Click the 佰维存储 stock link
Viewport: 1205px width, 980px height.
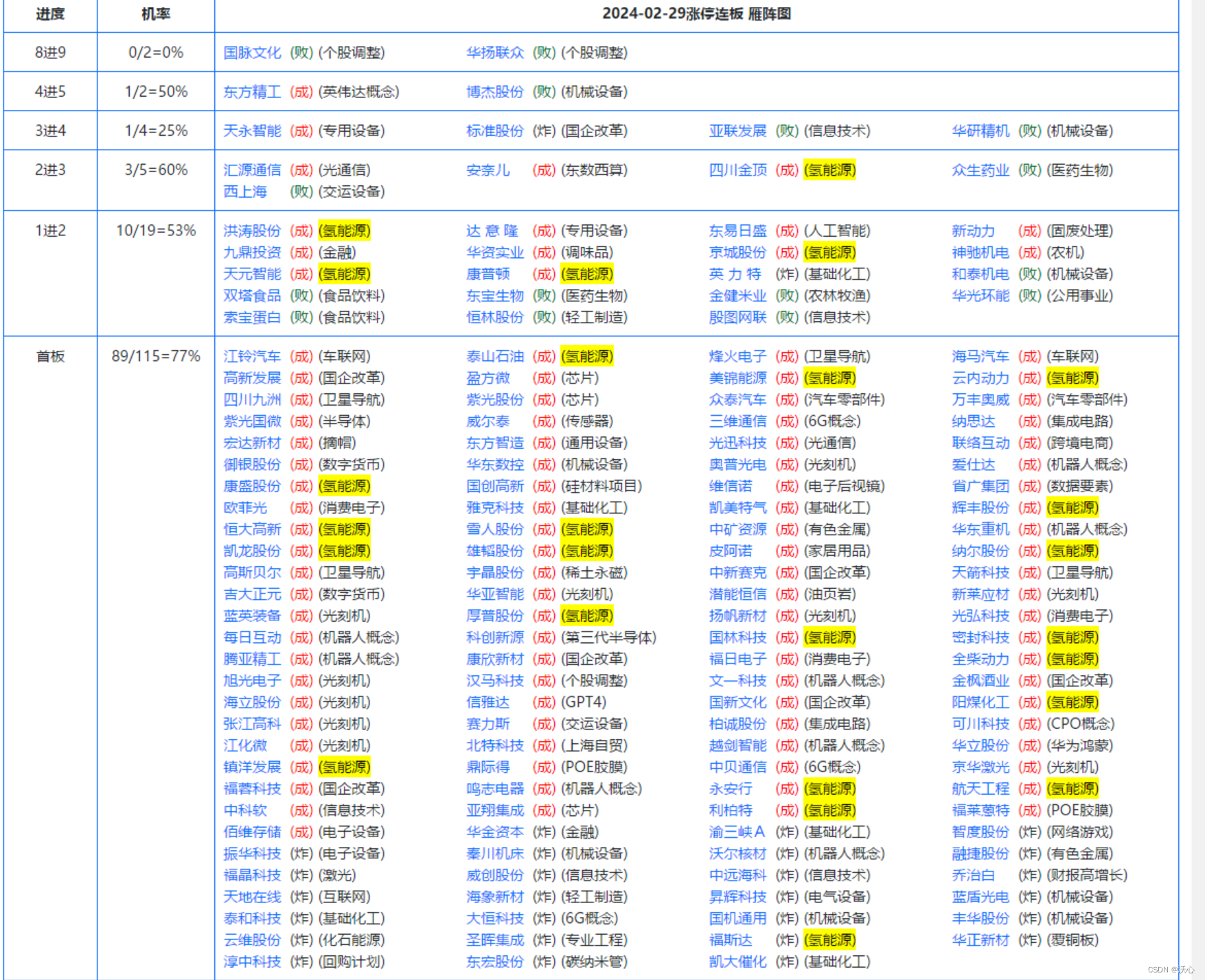252,832
